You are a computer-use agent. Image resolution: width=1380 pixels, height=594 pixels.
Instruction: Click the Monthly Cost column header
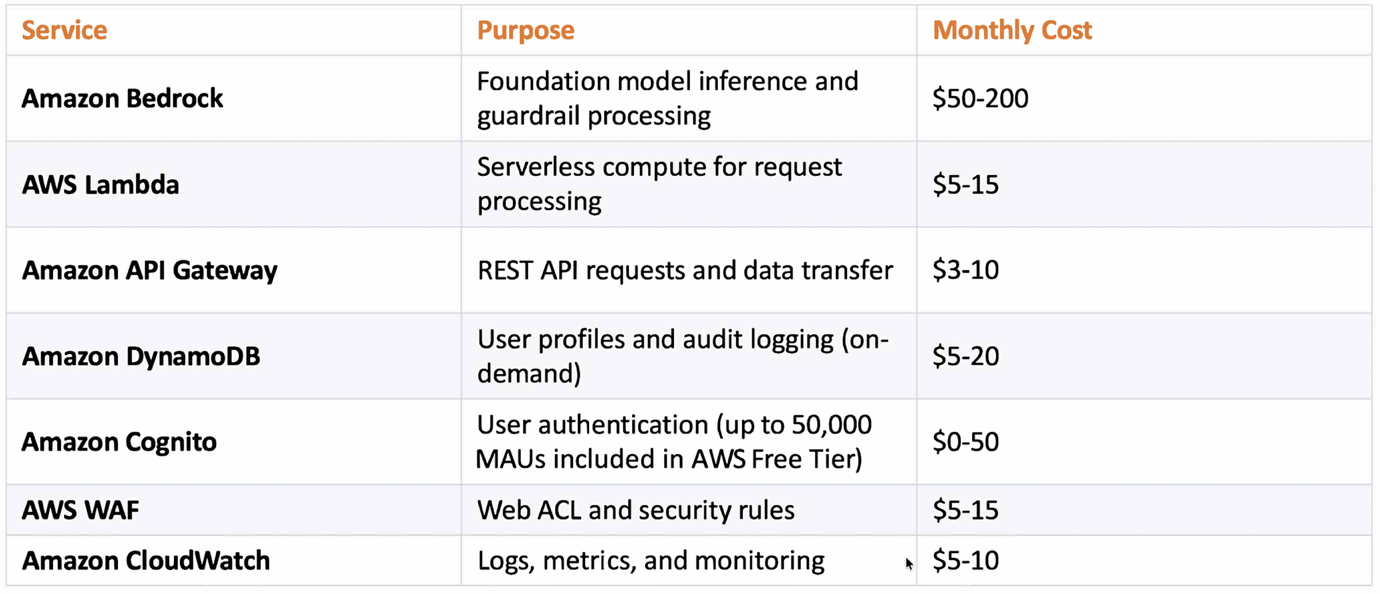pyautogui.click(x=1012, y=30)
